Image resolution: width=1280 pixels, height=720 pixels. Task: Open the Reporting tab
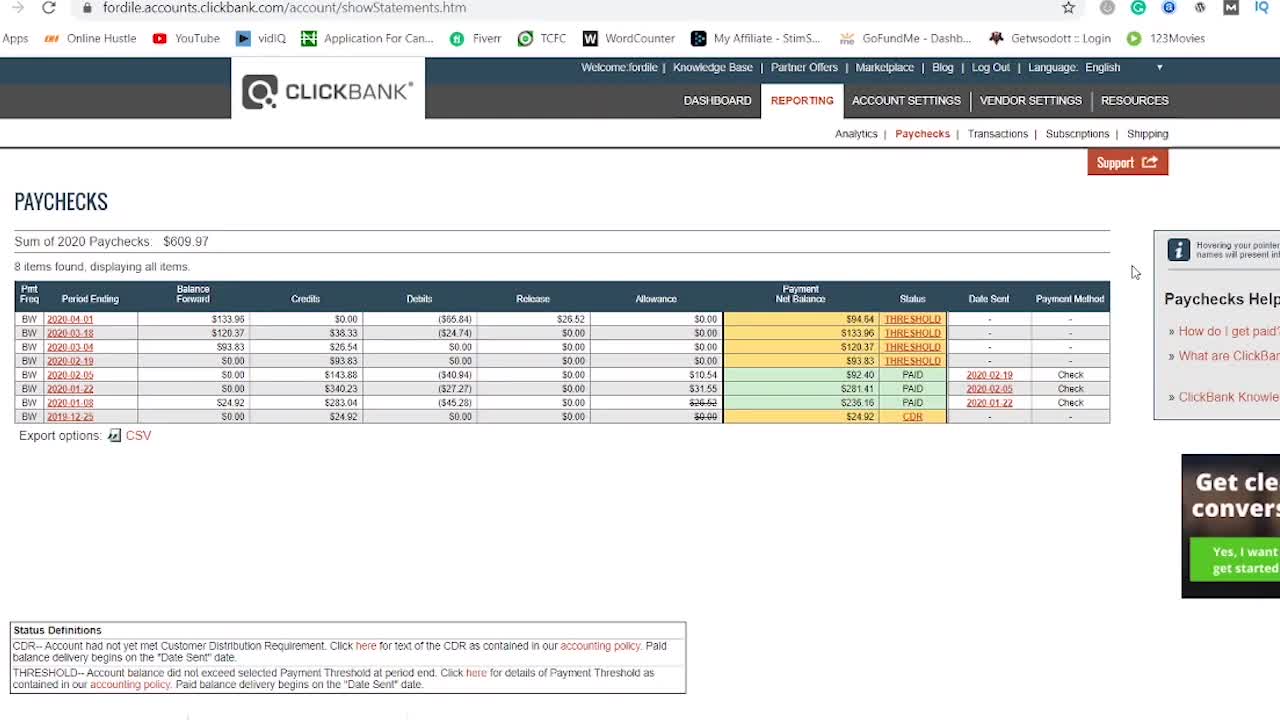click(802, 101)
